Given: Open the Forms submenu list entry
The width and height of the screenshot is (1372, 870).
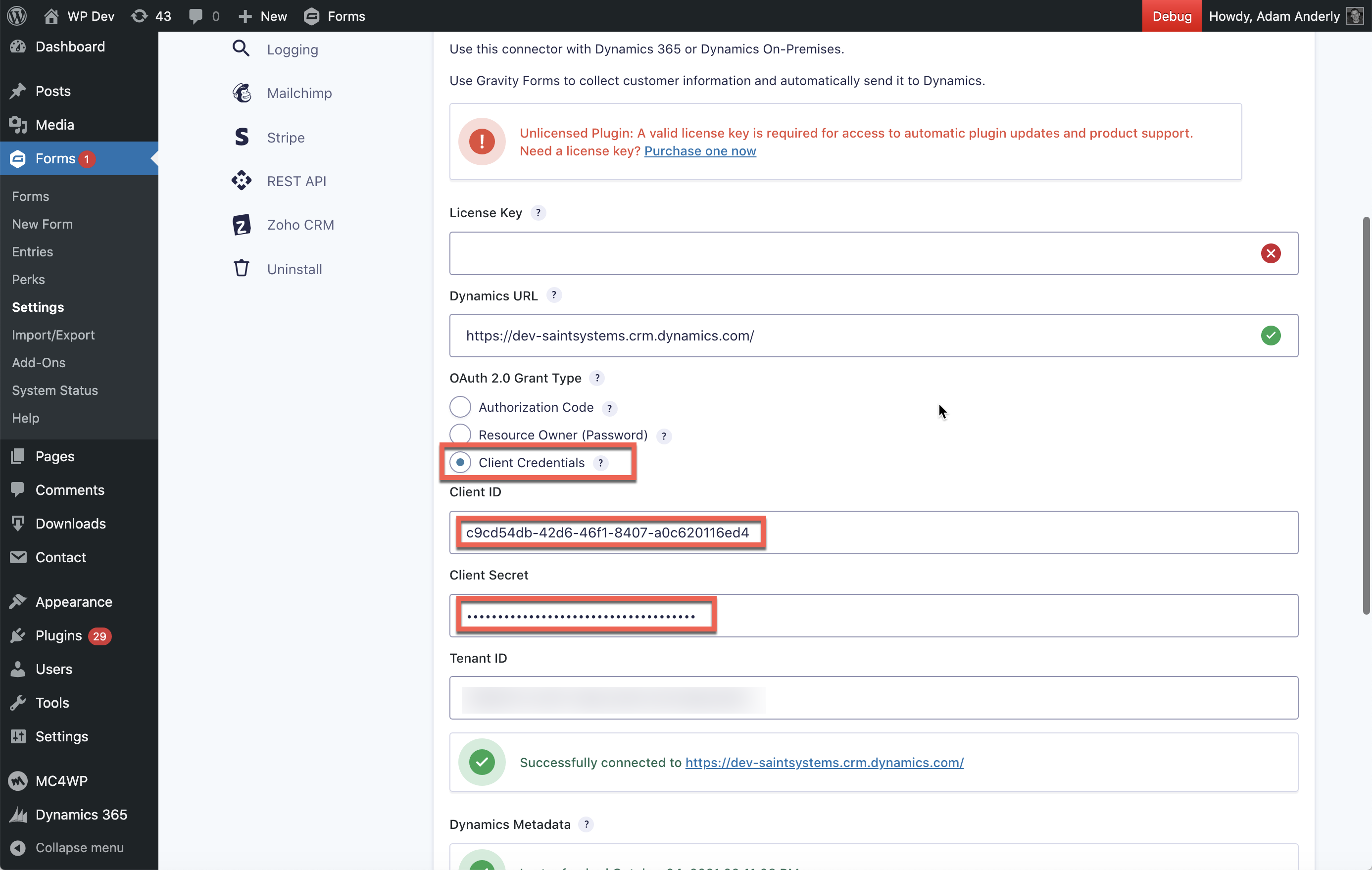Looking at the screenshot, I should coord(31,196).
